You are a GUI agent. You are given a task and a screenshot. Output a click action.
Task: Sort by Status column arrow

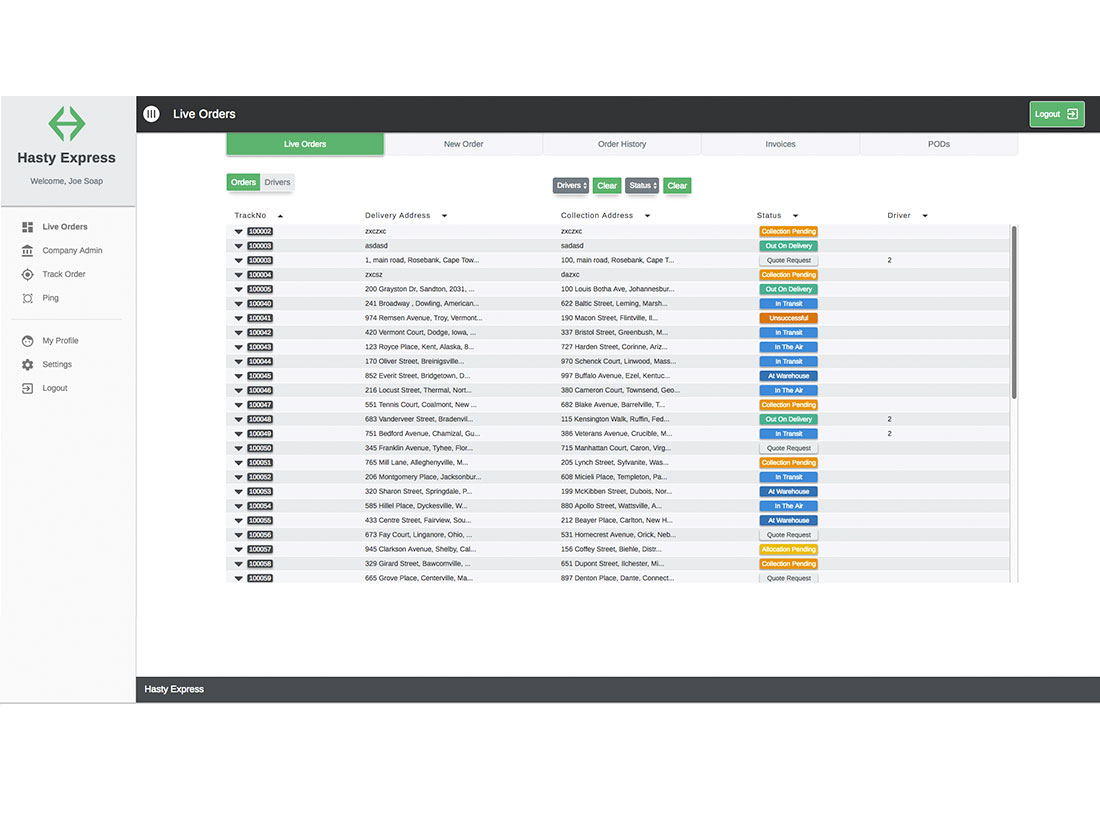795,216
